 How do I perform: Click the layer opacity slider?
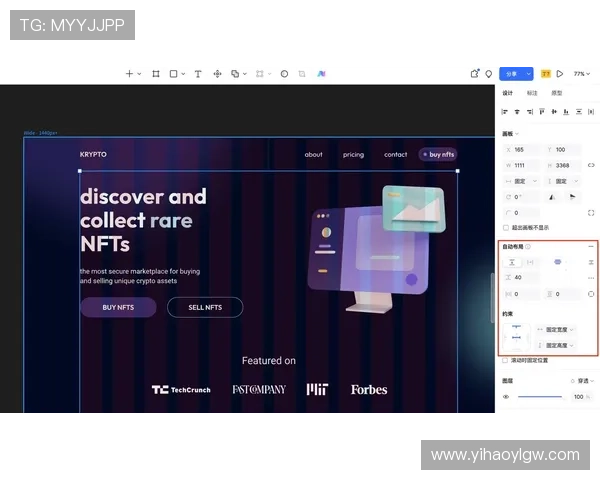pos(540,397)
